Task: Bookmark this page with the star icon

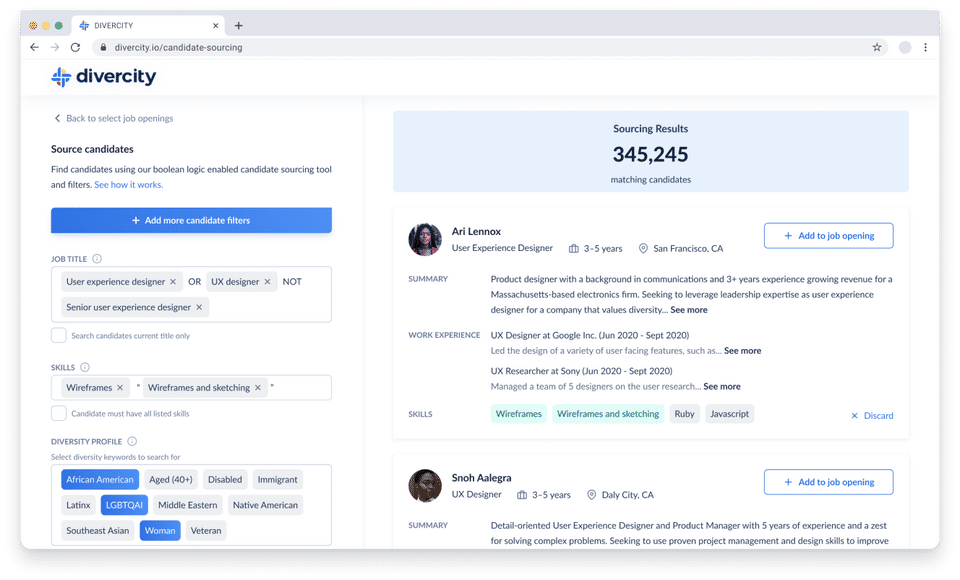Action: point(877,47)
